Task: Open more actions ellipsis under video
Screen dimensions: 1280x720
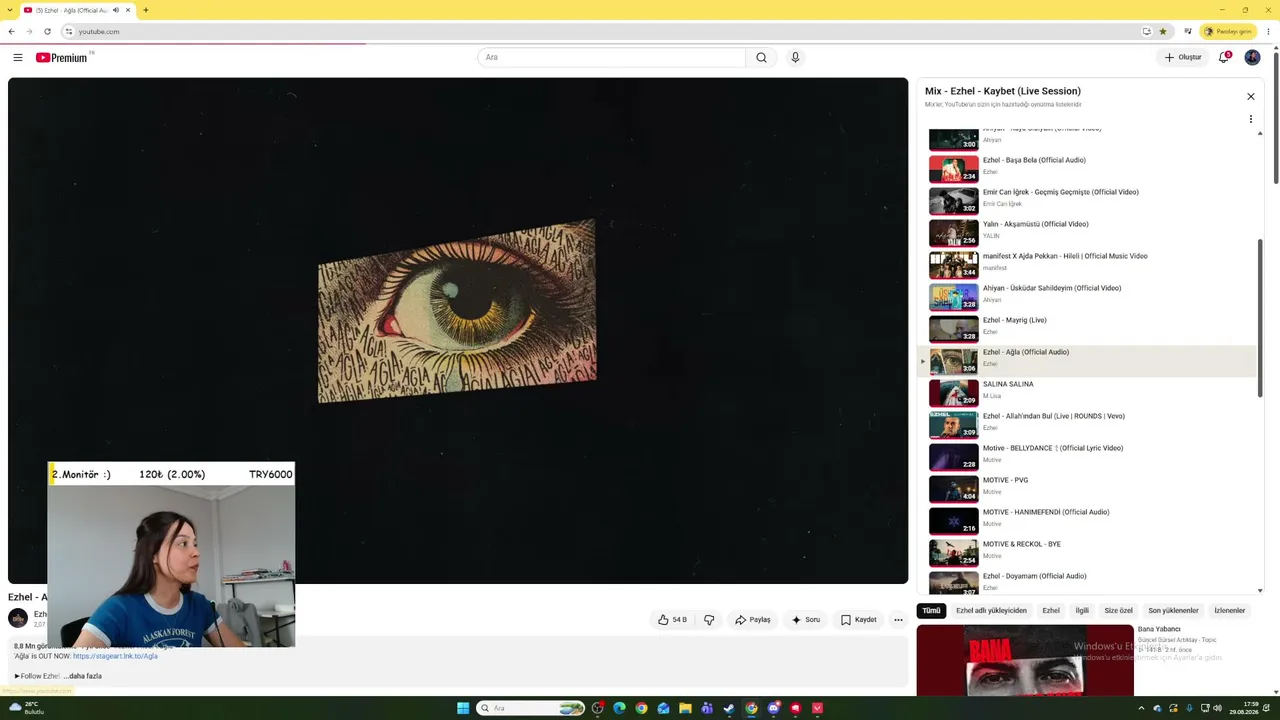Action: [898, 620]
